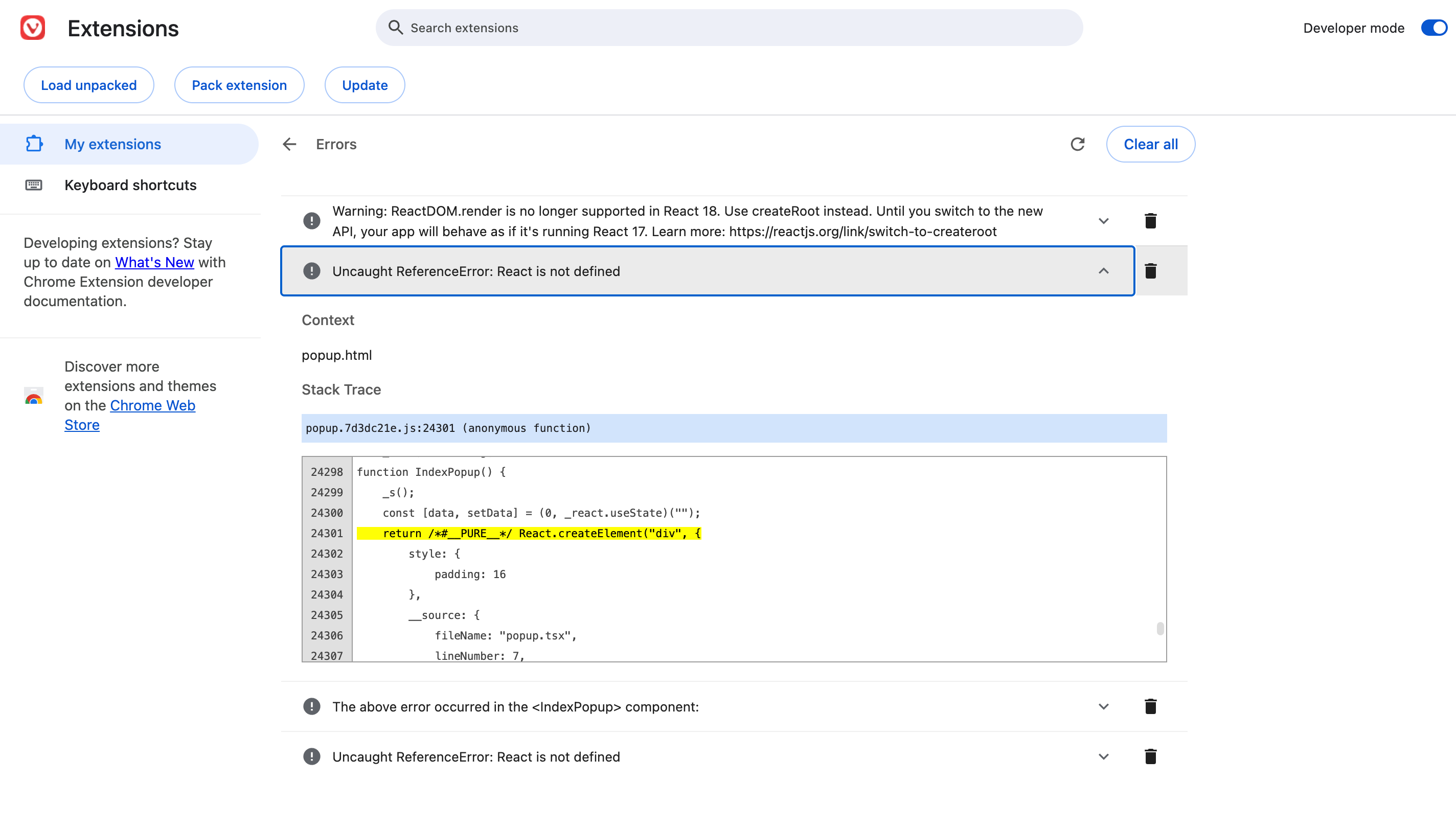Open My extensions in sidebar

pos(112,144)
